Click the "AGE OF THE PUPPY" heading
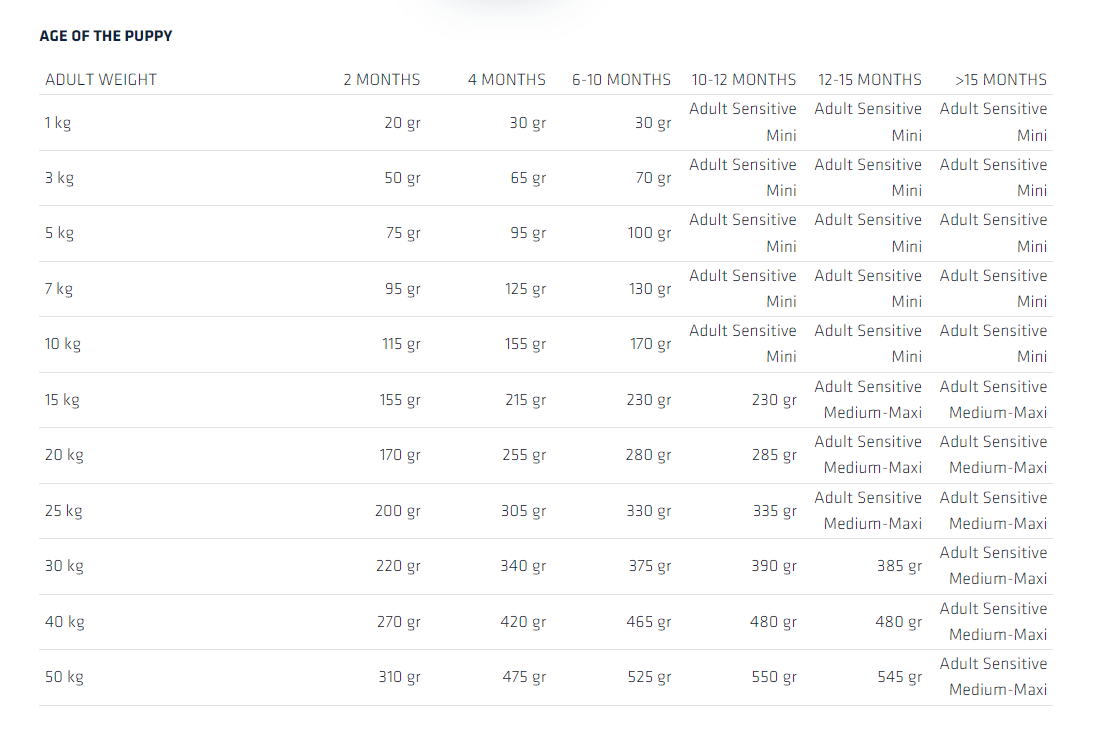 [106, 36]
